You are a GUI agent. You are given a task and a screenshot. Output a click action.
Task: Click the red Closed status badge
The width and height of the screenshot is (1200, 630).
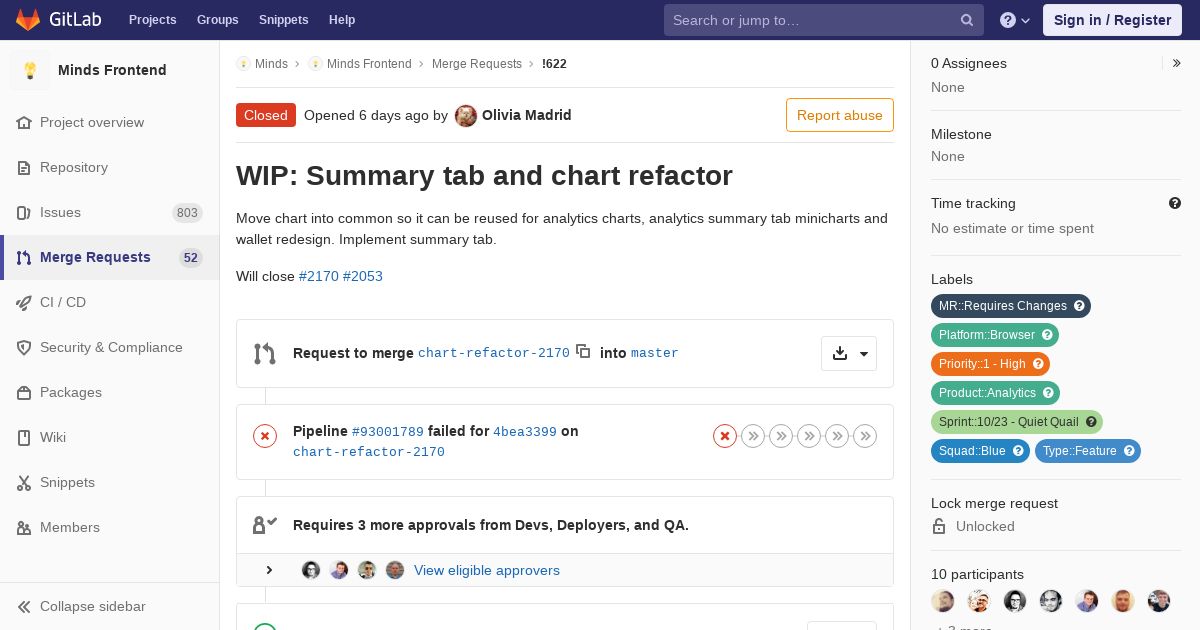[x=266, y=115]
